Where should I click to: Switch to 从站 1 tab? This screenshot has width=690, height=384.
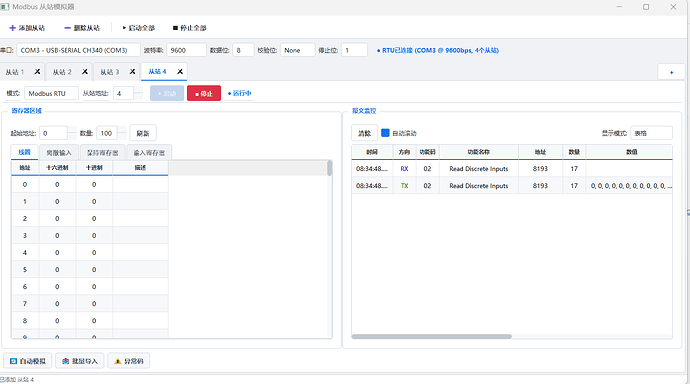(x=15, y=72)
